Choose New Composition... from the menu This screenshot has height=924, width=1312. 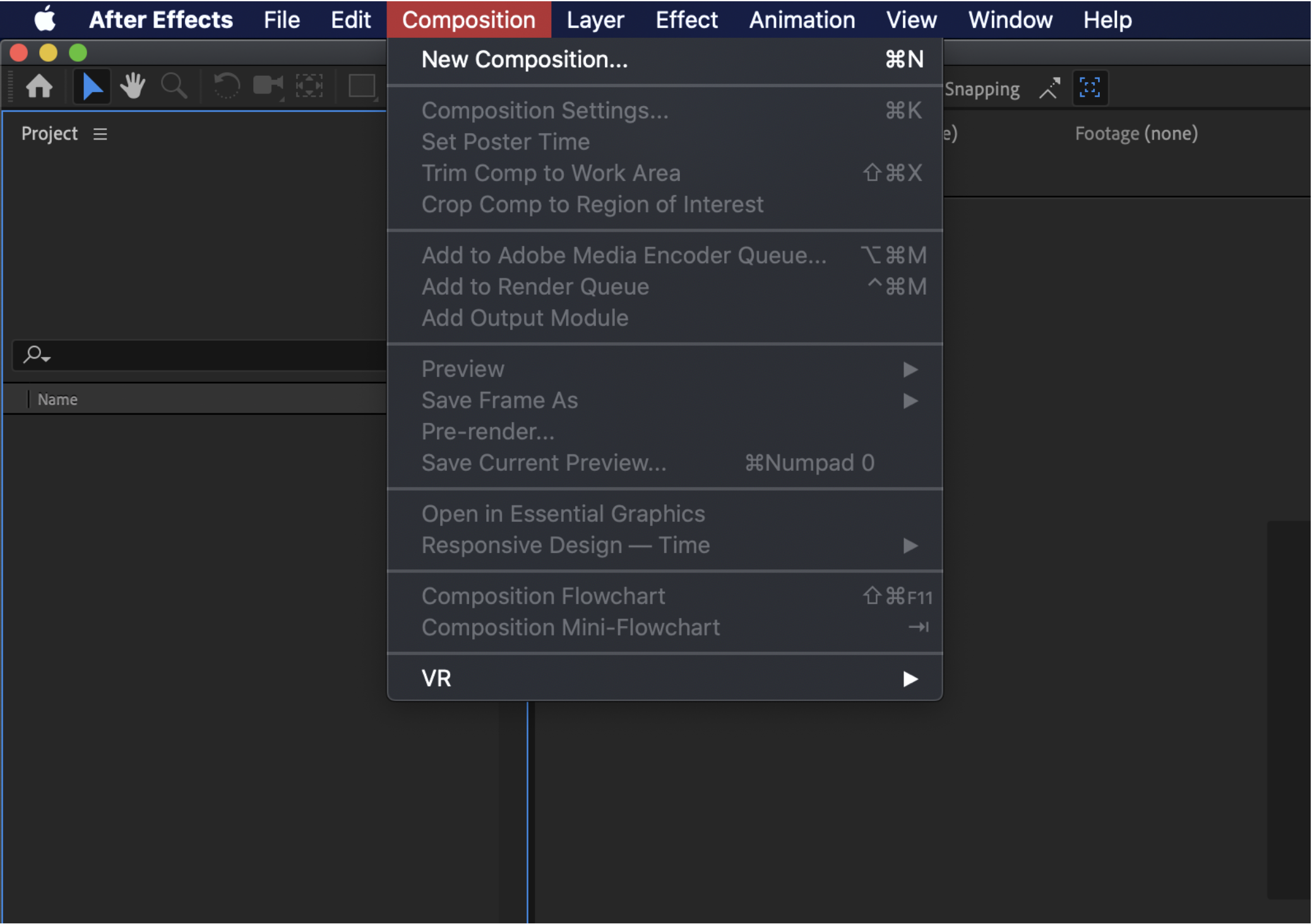[665, 60]
